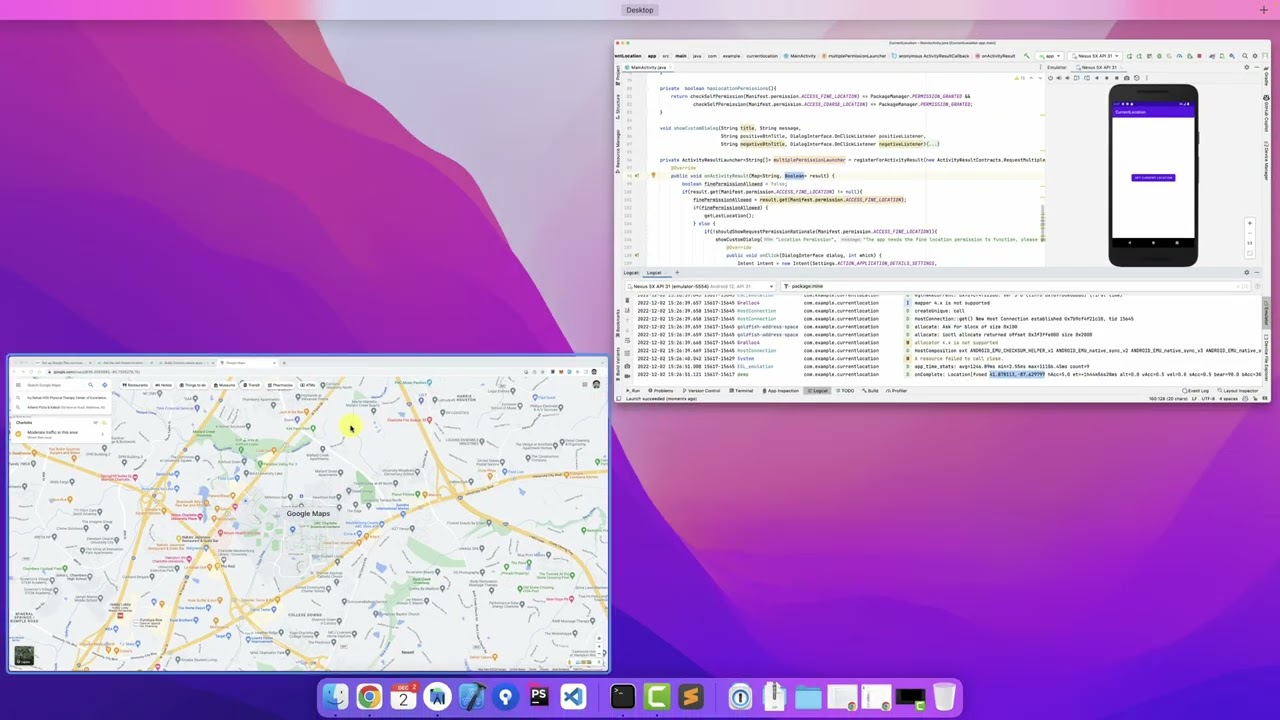Open the Trash in the Dock
The height and width of the screenshot is (720, 1280).
pyautogui.click(x=944, y=697)
